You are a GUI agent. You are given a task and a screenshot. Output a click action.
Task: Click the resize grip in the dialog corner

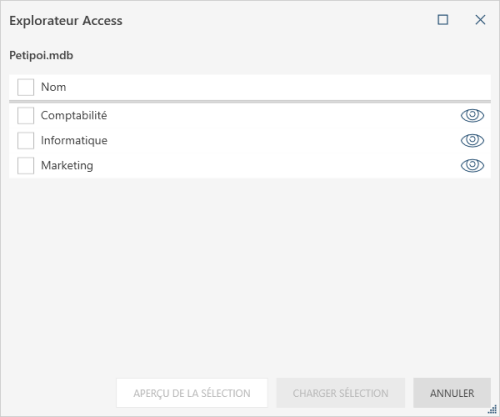(x=493, y=409)
